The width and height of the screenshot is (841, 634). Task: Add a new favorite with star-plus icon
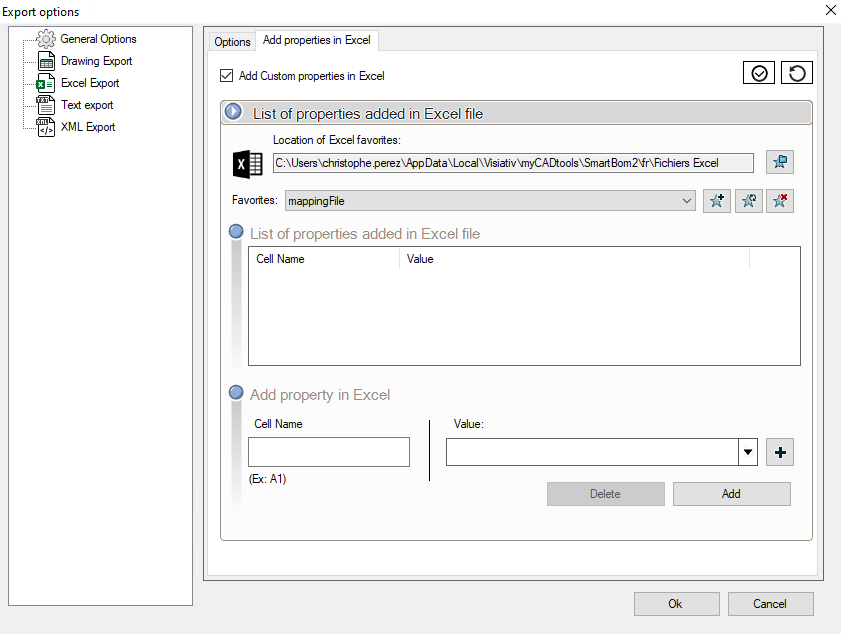717,201
